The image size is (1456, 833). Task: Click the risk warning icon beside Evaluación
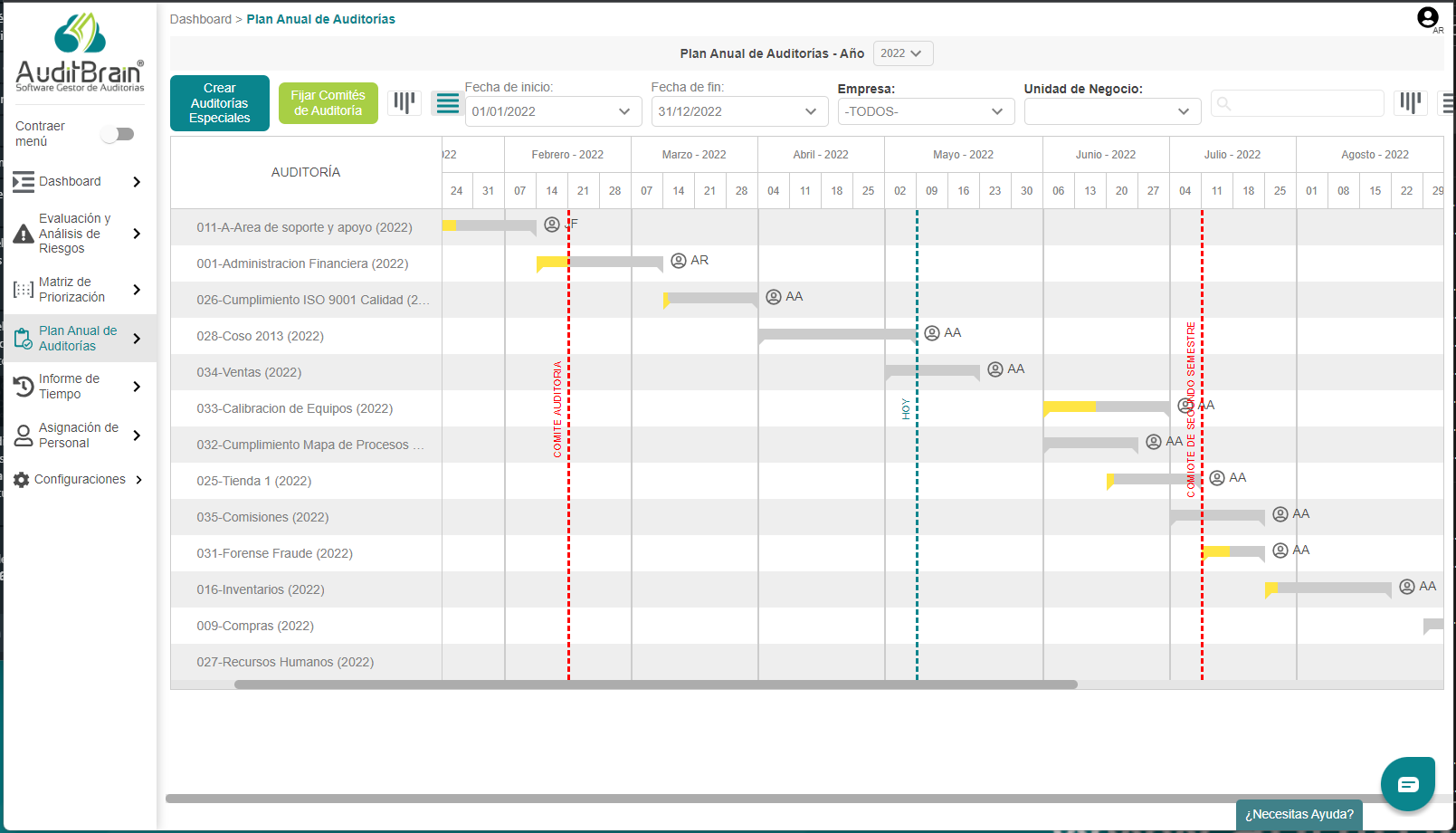tap(22, 233)
